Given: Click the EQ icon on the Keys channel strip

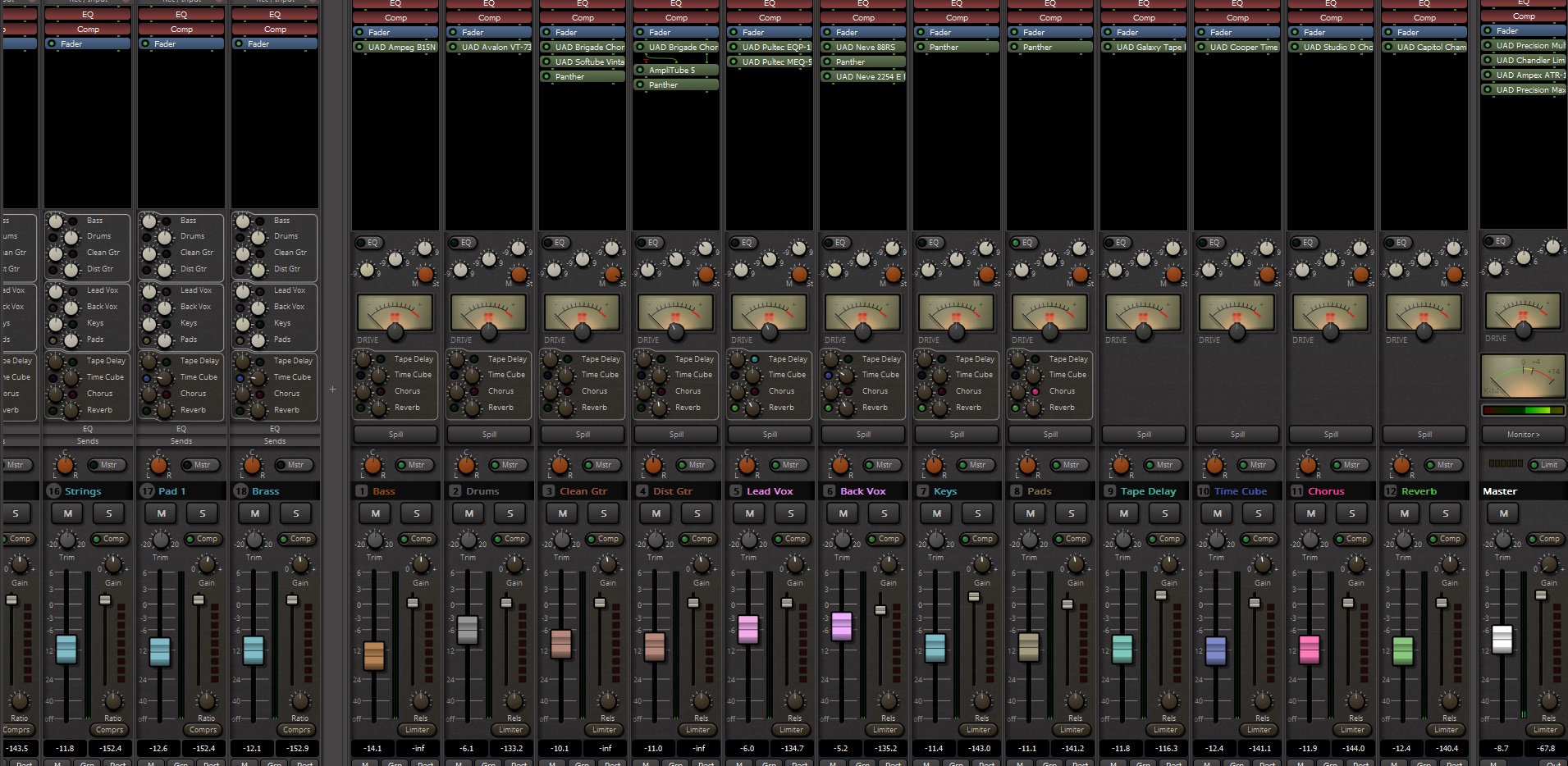Looking at the screenshot, I should coord(930,243).
